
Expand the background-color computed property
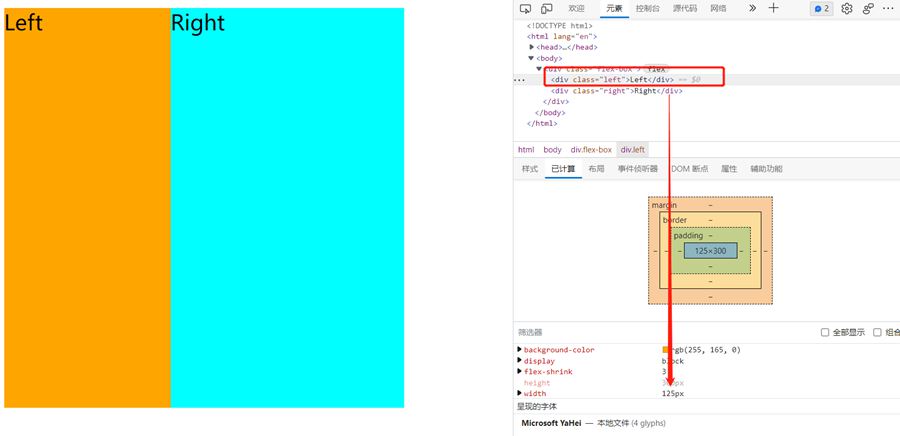point(519,350)
